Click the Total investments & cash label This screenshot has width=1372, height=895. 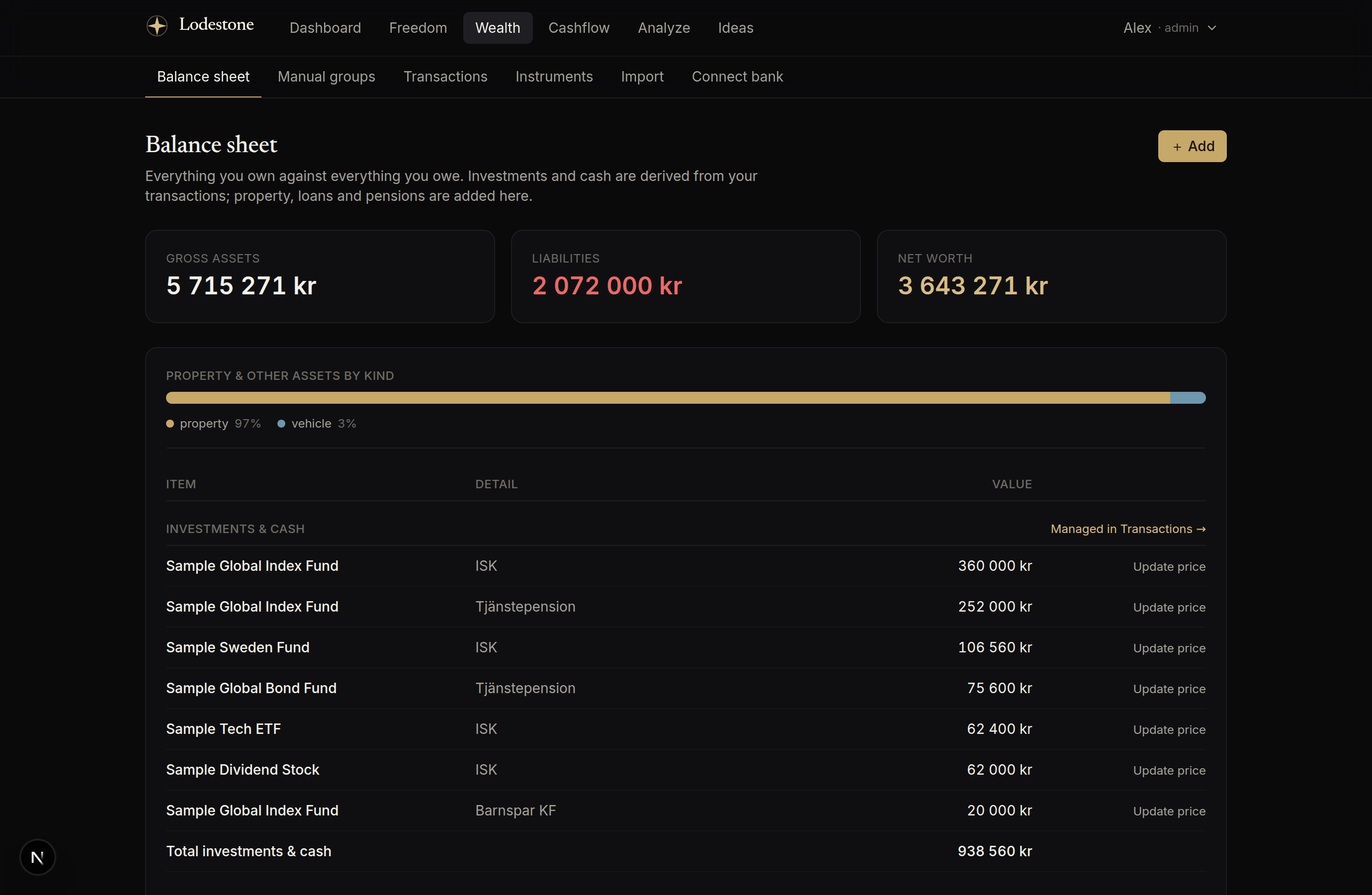pyautogui.click(x=249, y=851)
